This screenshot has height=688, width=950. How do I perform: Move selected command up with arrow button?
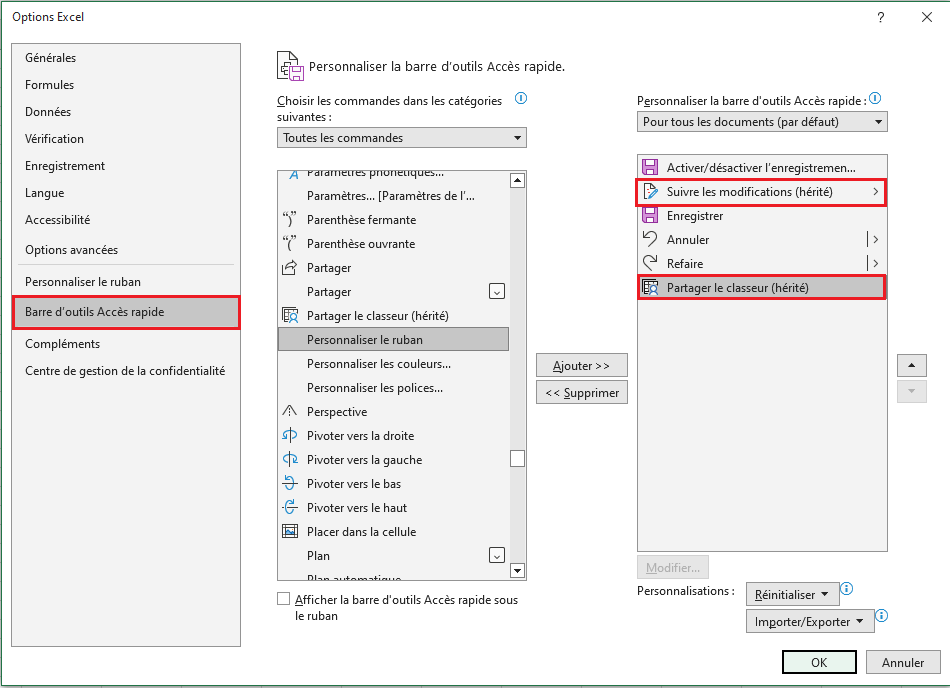pos(912,365)
